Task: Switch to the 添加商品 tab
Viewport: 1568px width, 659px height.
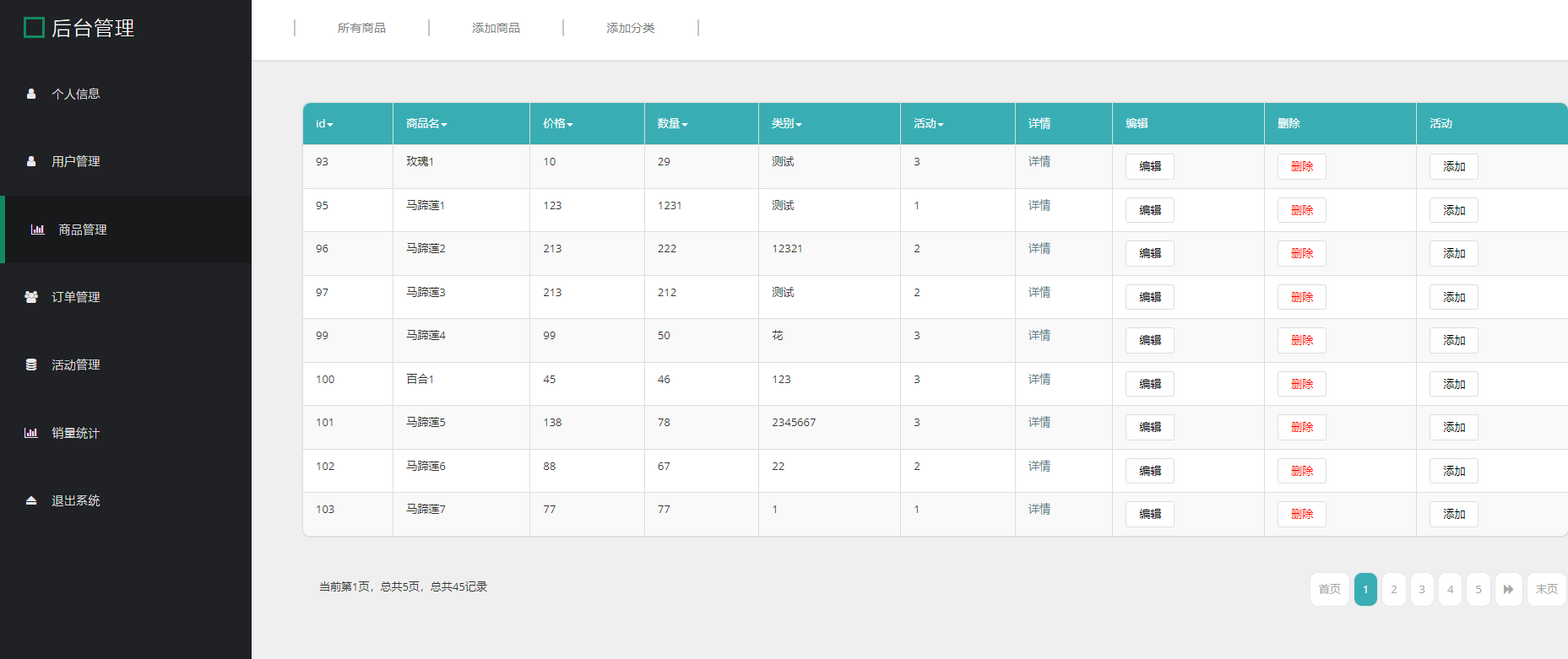Action: pos(496,28)
